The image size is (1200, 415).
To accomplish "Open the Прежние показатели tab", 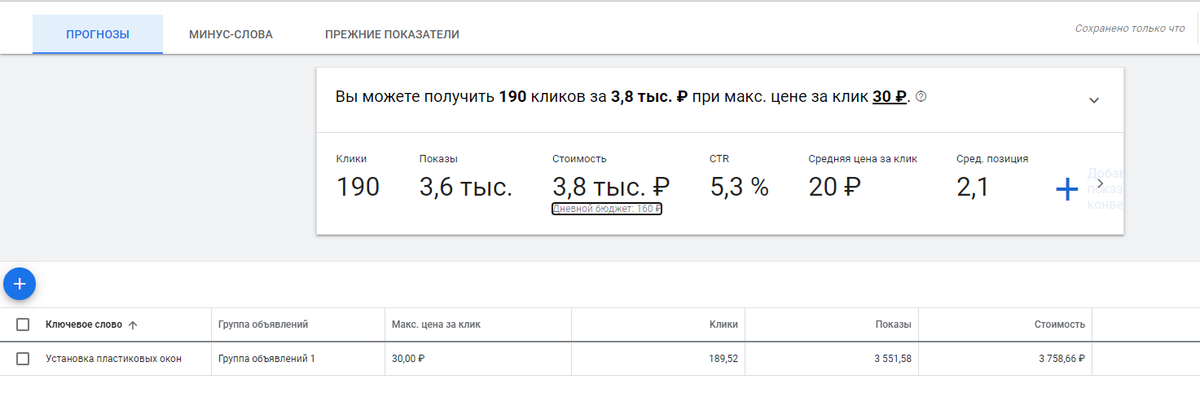I will click(x=392, y=35).
